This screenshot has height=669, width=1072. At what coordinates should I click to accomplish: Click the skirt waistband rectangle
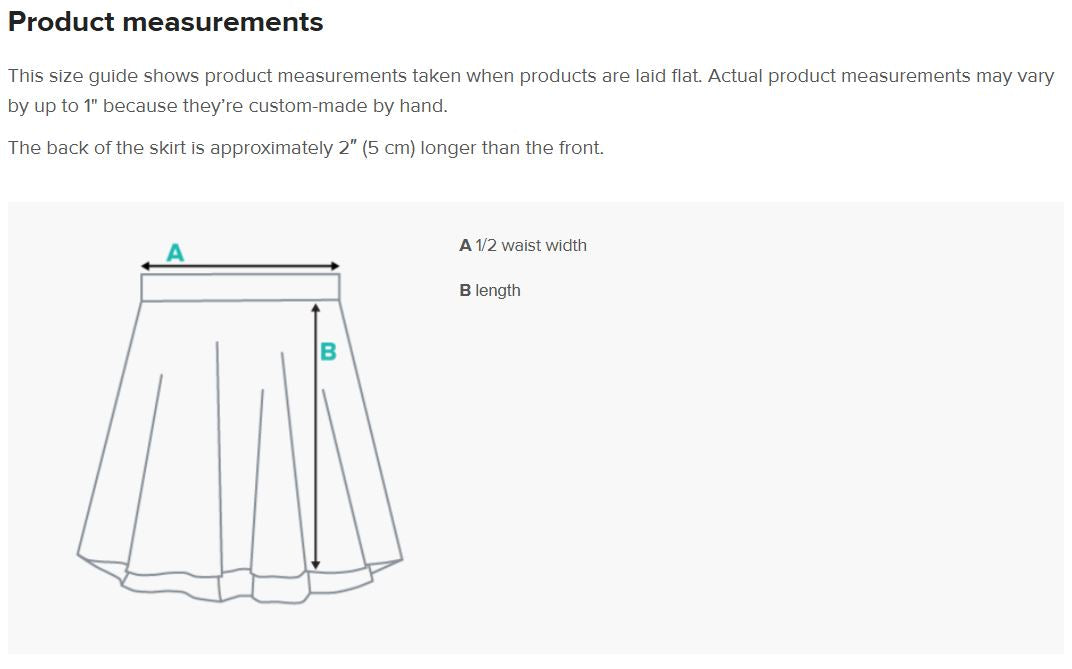click(240, 288)
